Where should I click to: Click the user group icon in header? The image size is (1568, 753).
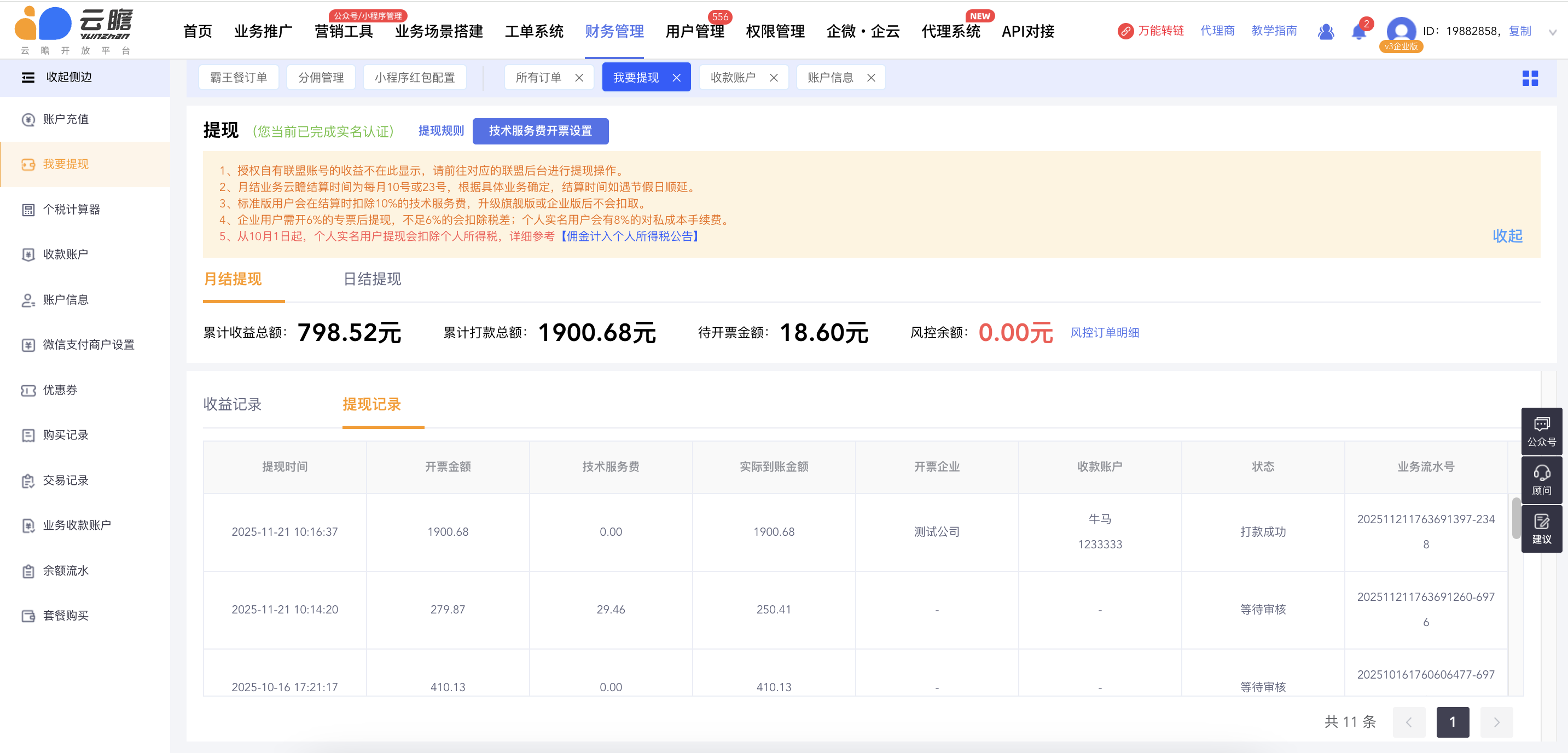point(1326,32)
